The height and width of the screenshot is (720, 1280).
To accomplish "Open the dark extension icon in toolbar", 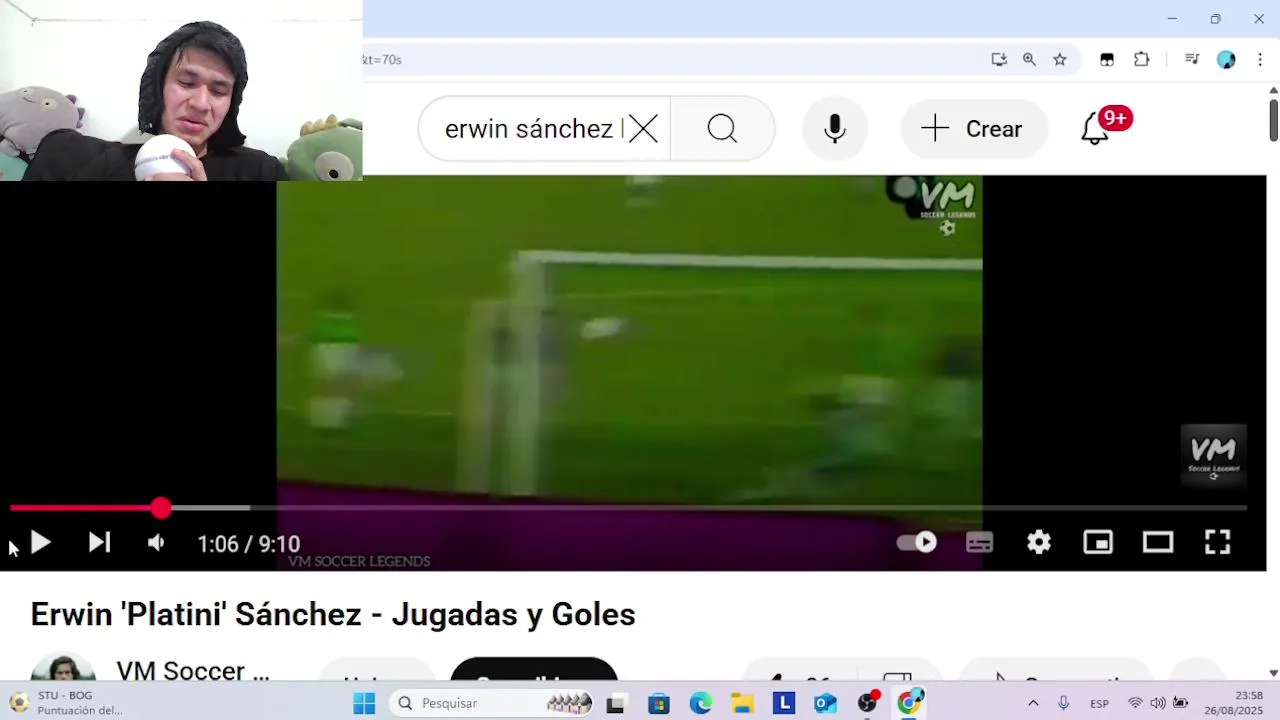I will [x=1107, y=60].
